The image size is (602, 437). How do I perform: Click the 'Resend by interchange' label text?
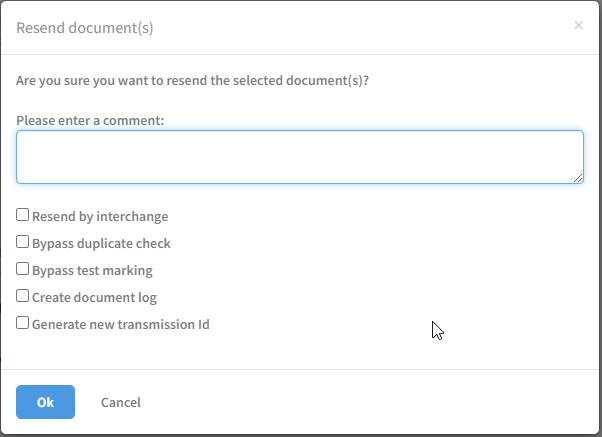(100, 216)
